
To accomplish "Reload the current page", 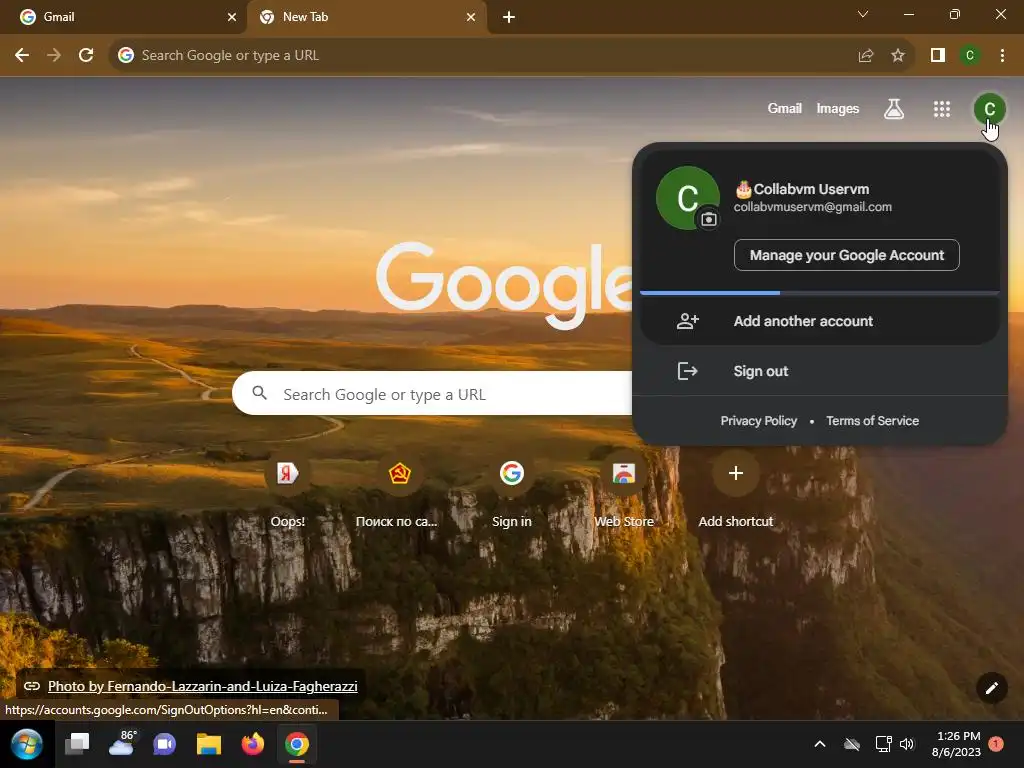I will pos(86,56).
